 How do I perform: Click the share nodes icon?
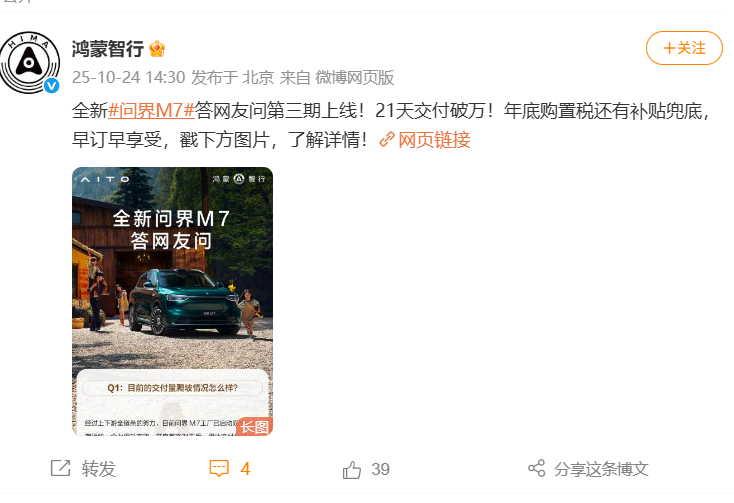[x=536, y=468]
